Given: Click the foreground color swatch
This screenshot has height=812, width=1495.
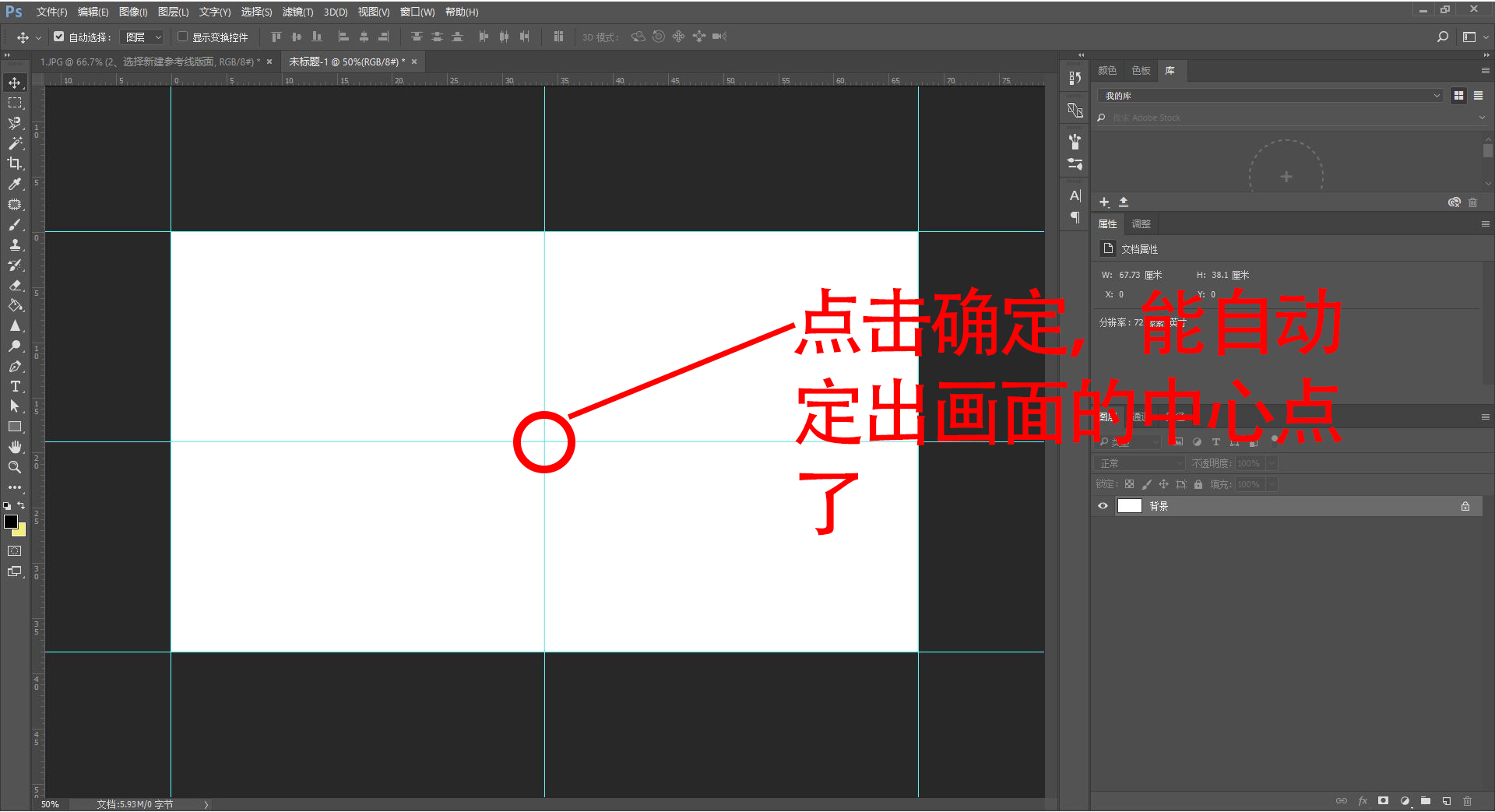Looking at the screenshot, I should (x=11, y=522).
